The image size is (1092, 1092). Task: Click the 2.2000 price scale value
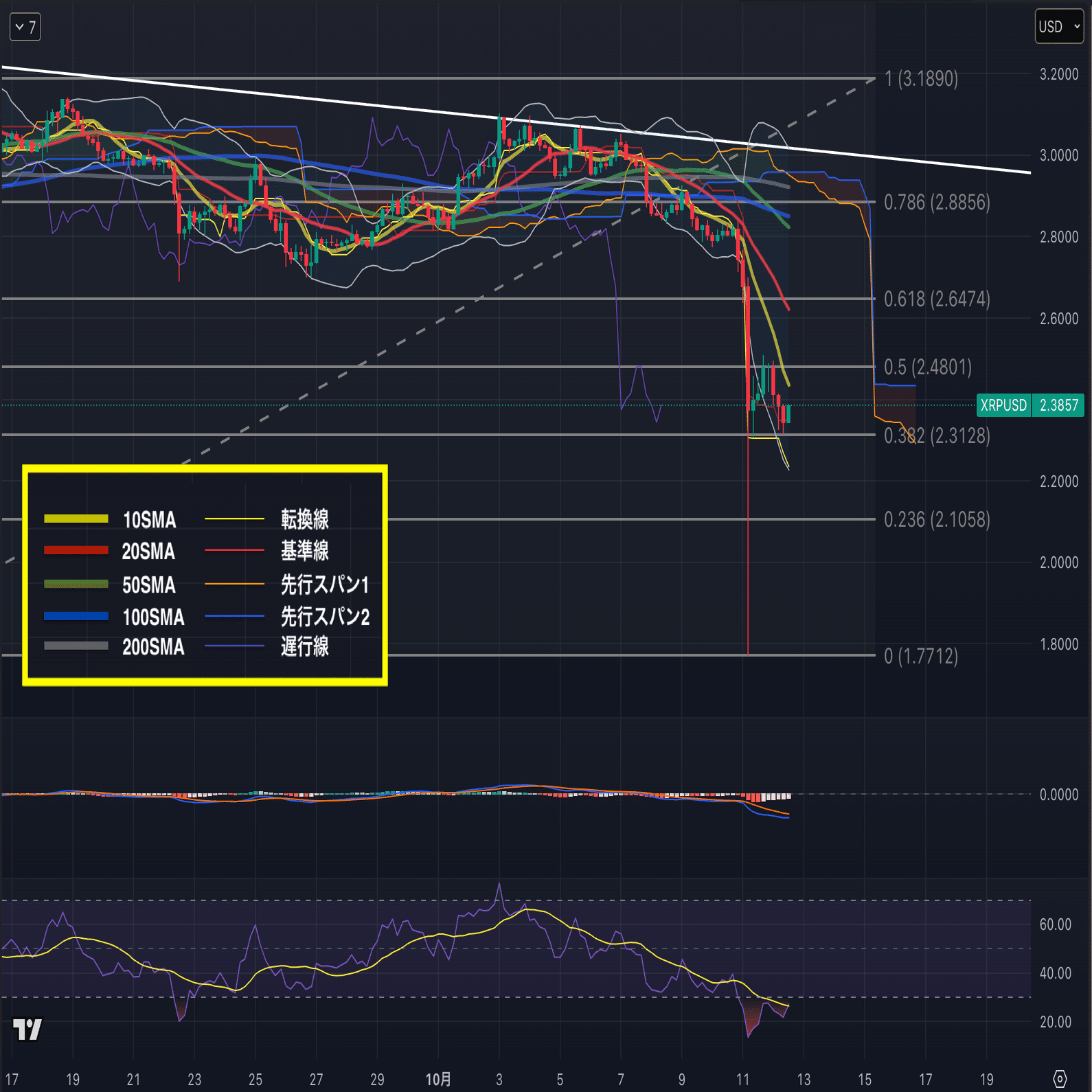point(1059,481)
